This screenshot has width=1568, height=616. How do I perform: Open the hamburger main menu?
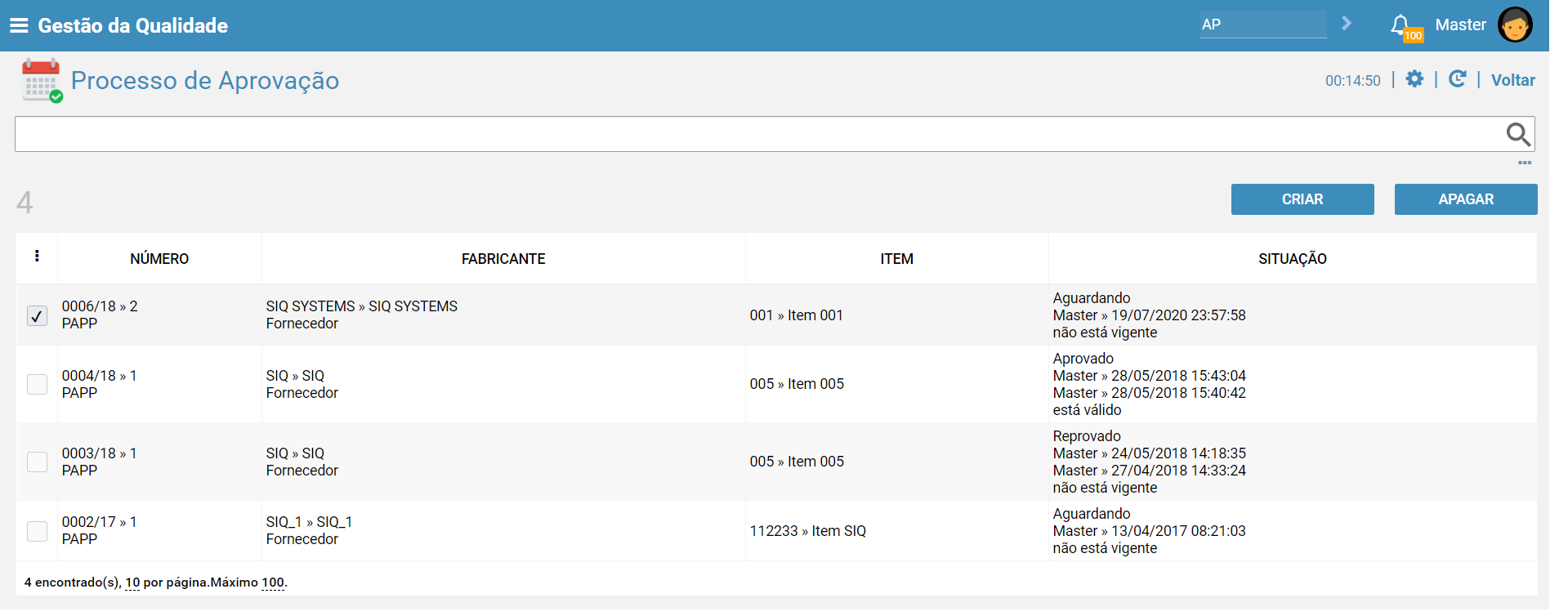tap(19, 25)
